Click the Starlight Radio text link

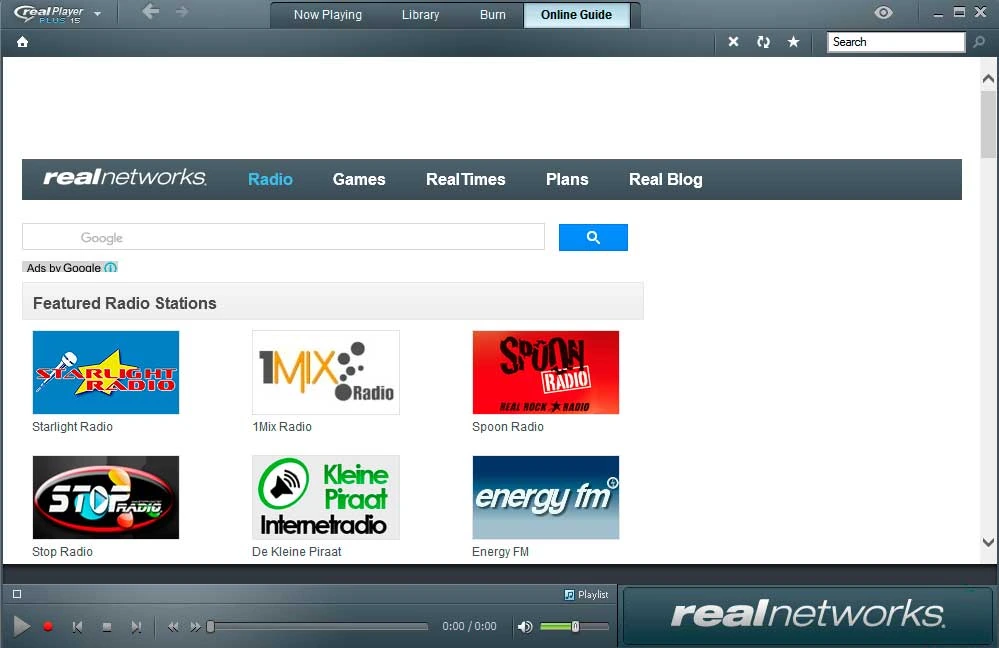click(x=73, y=427)
